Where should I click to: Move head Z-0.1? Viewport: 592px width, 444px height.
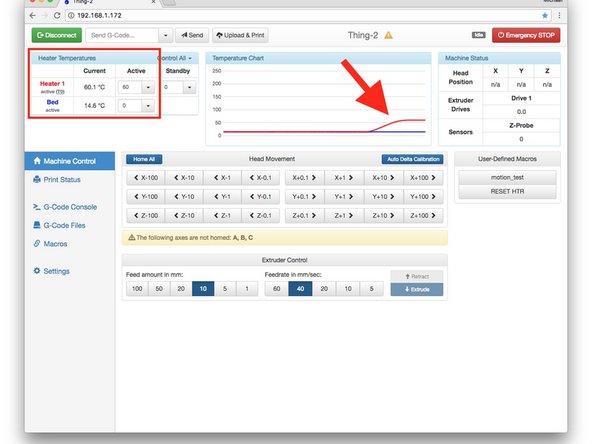point(261,216)
